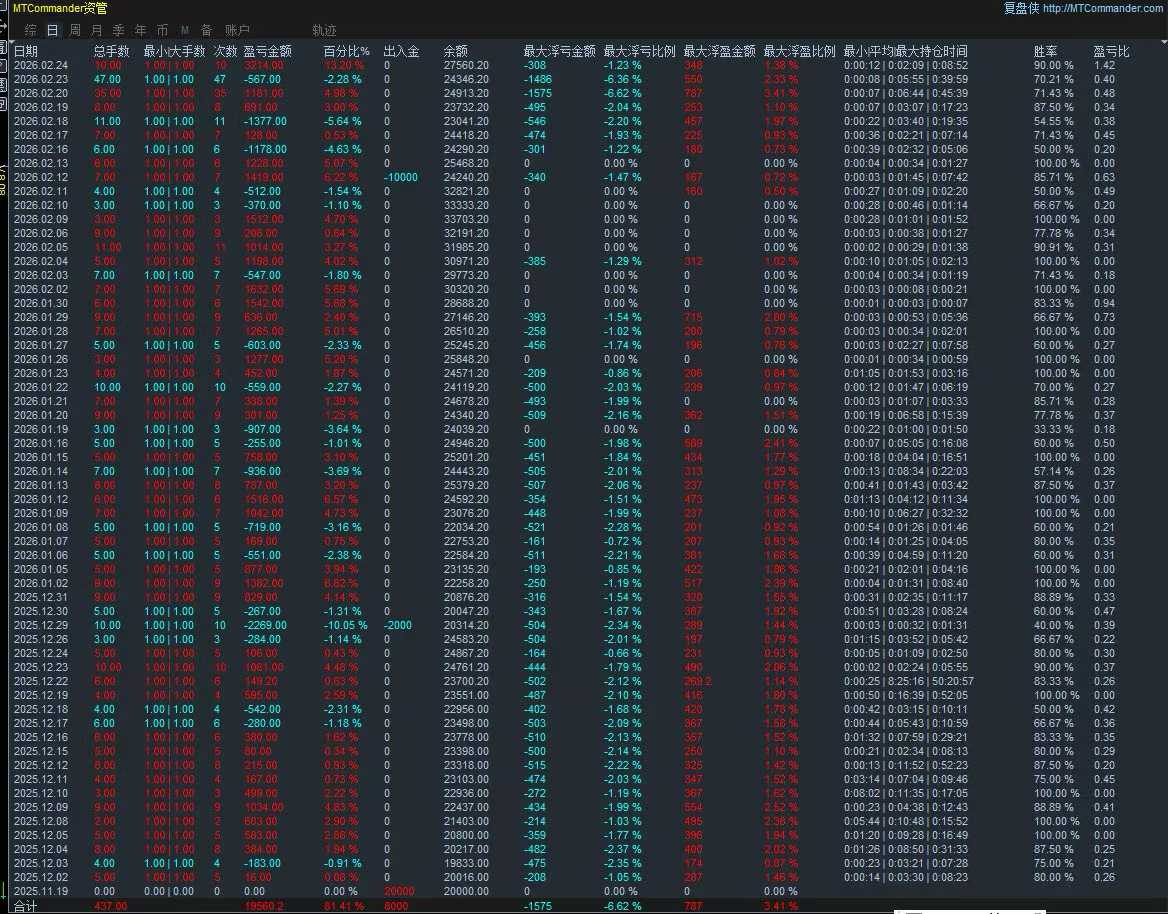
Task: Click the profit ratio 0.94 cell
Action: [1104, 303]
